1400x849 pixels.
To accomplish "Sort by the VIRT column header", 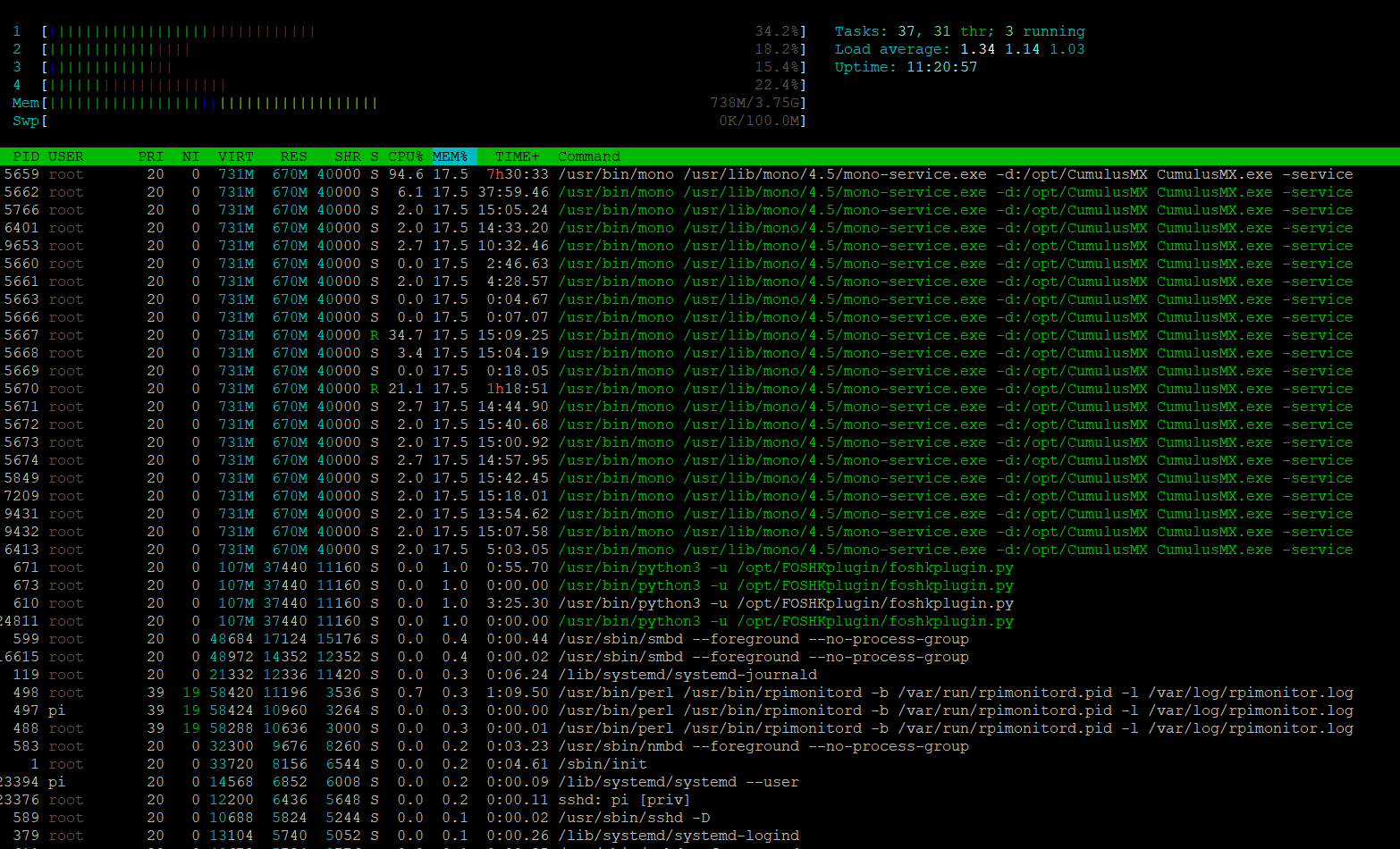I will (234, 156).
